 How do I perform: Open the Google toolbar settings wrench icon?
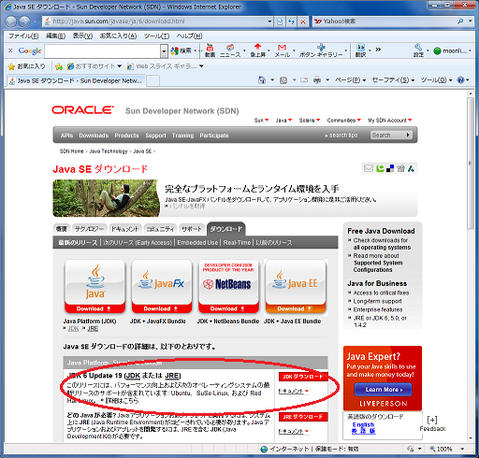tap(418, 51)
